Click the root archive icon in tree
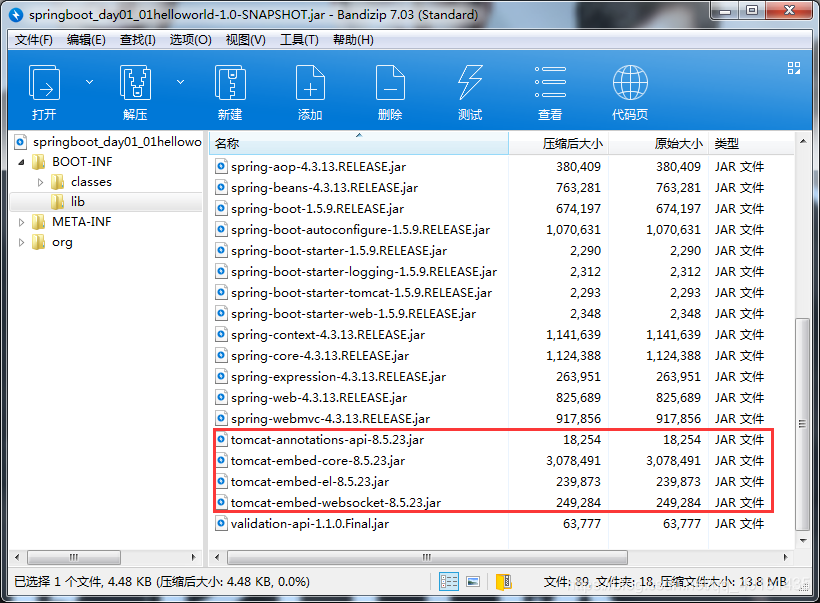 (20, 142)
